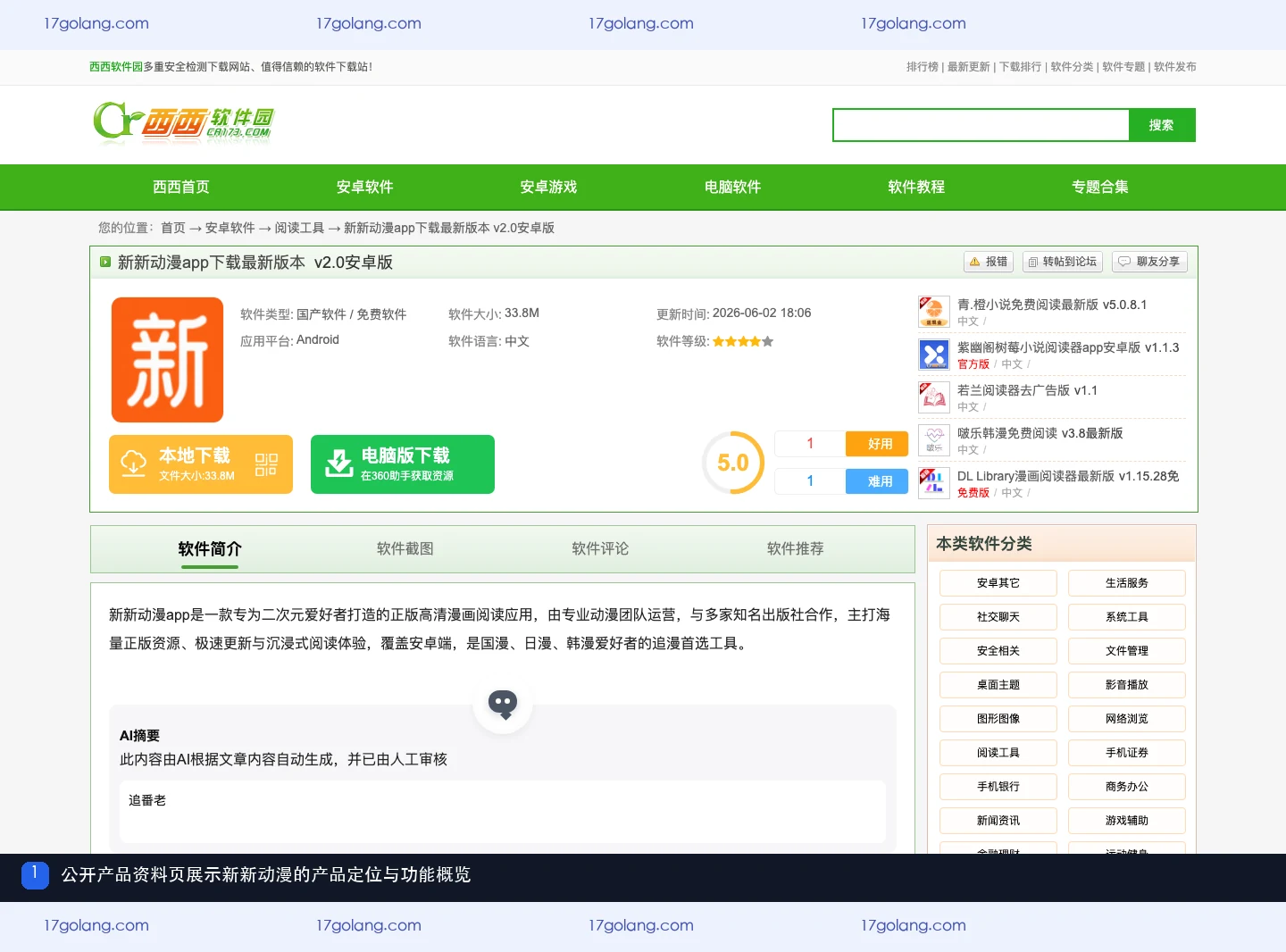Click 软件专题 top link
This screenshot has height=952, width=1286.
[1123, 67]
